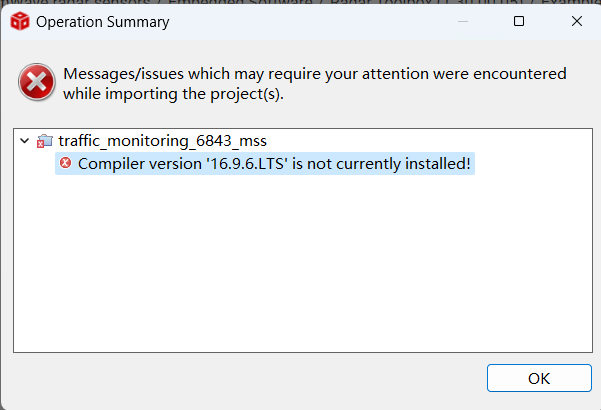601x410 pixels.
Task: Click the greyed-out minimize button
Action: 463,21
